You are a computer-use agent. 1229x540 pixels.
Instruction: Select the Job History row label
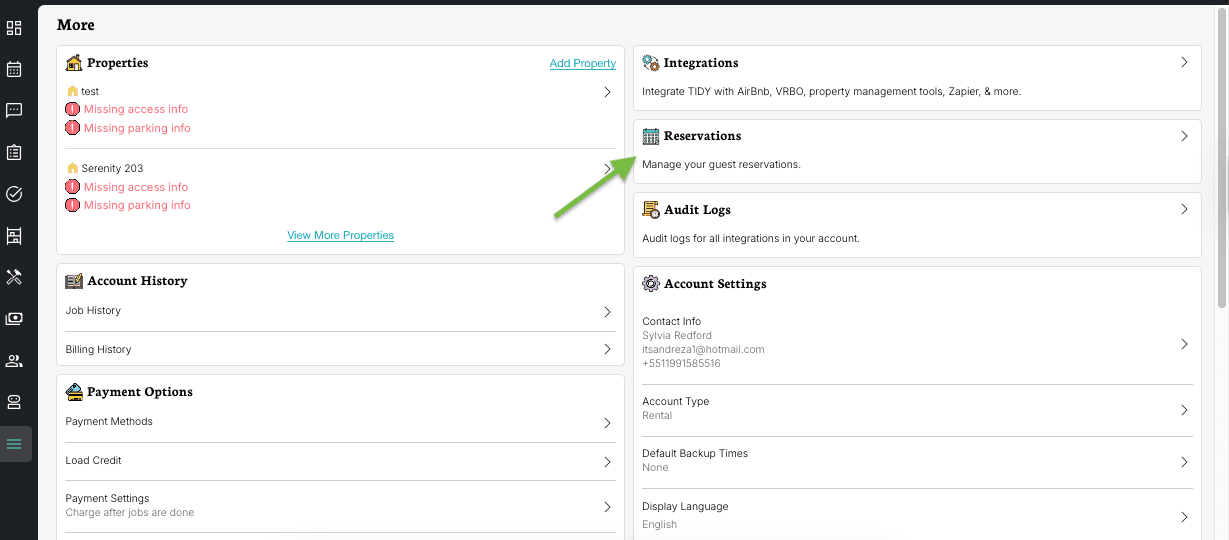tap(93, 311)
